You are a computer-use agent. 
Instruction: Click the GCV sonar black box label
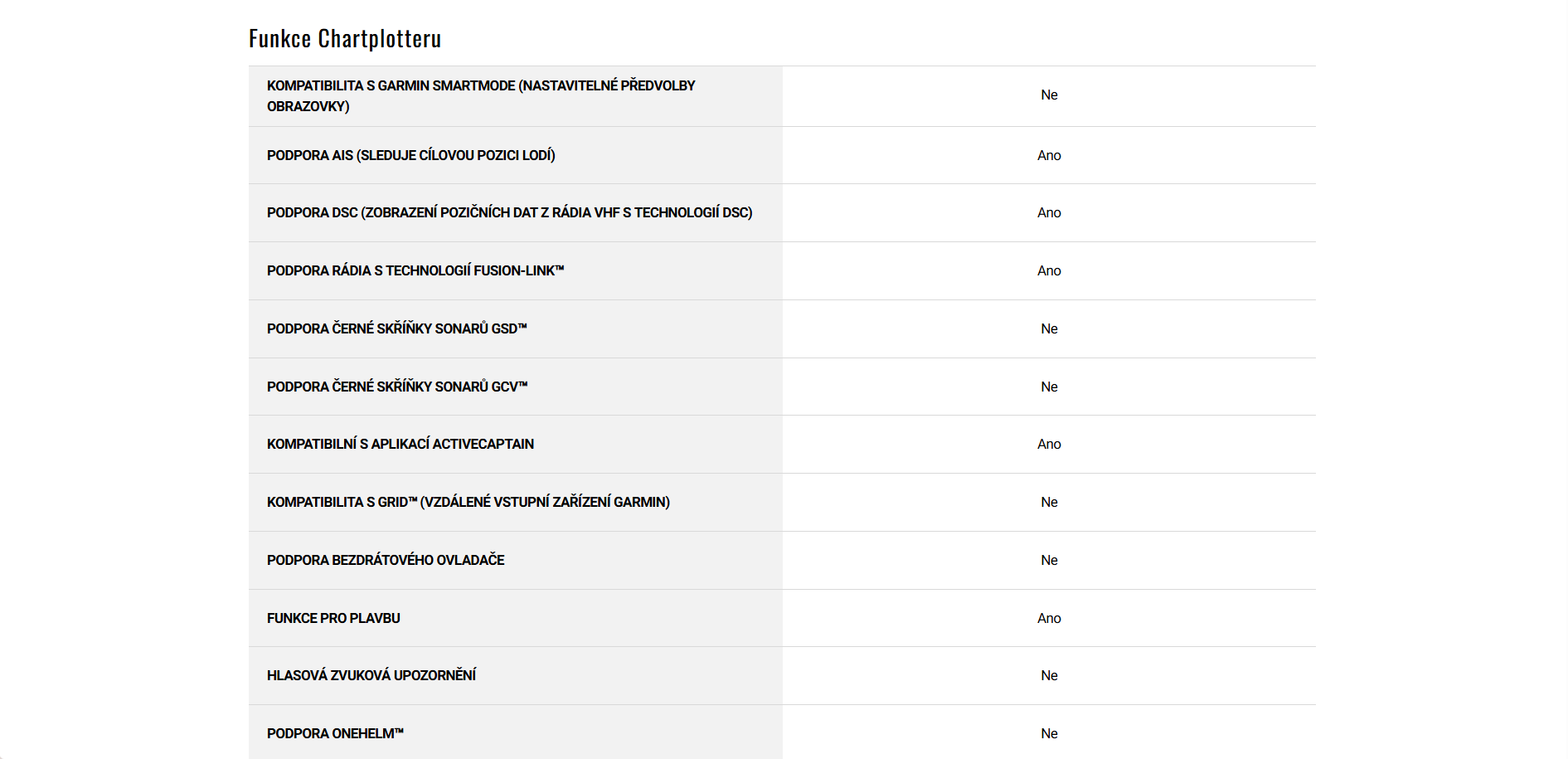397,387
